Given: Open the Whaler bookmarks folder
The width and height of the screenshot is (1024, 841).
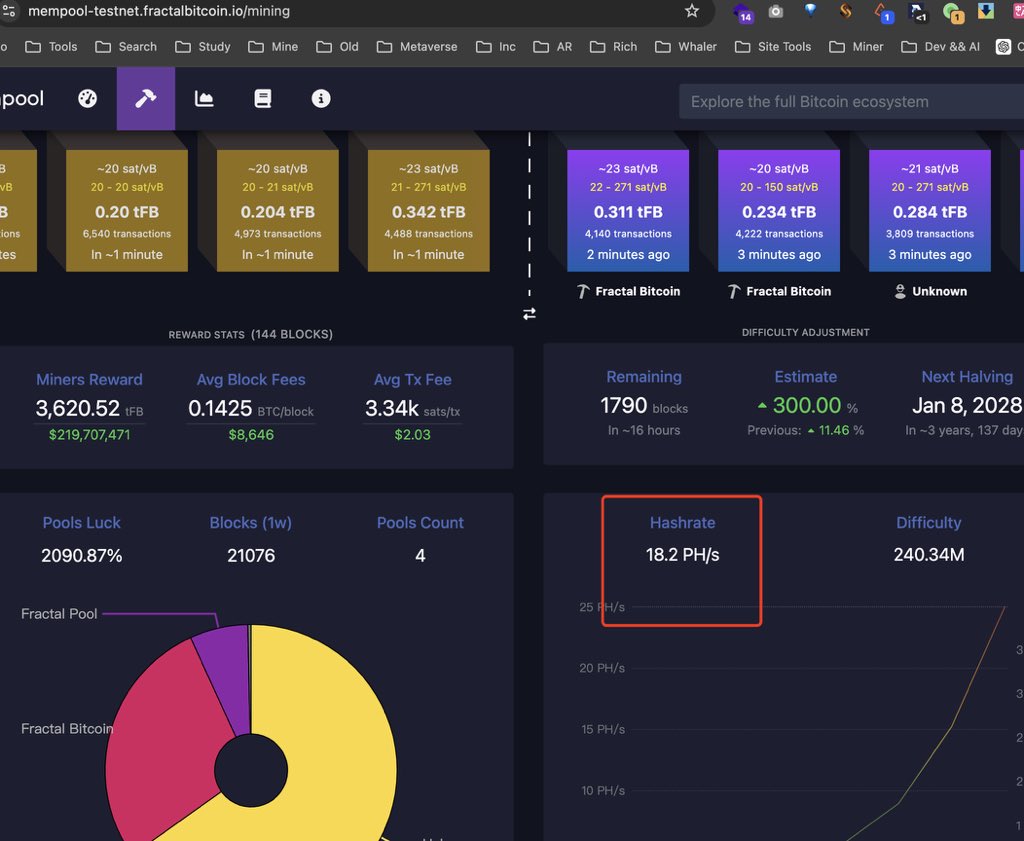Looking at the screenshot, I should [686, 47].
